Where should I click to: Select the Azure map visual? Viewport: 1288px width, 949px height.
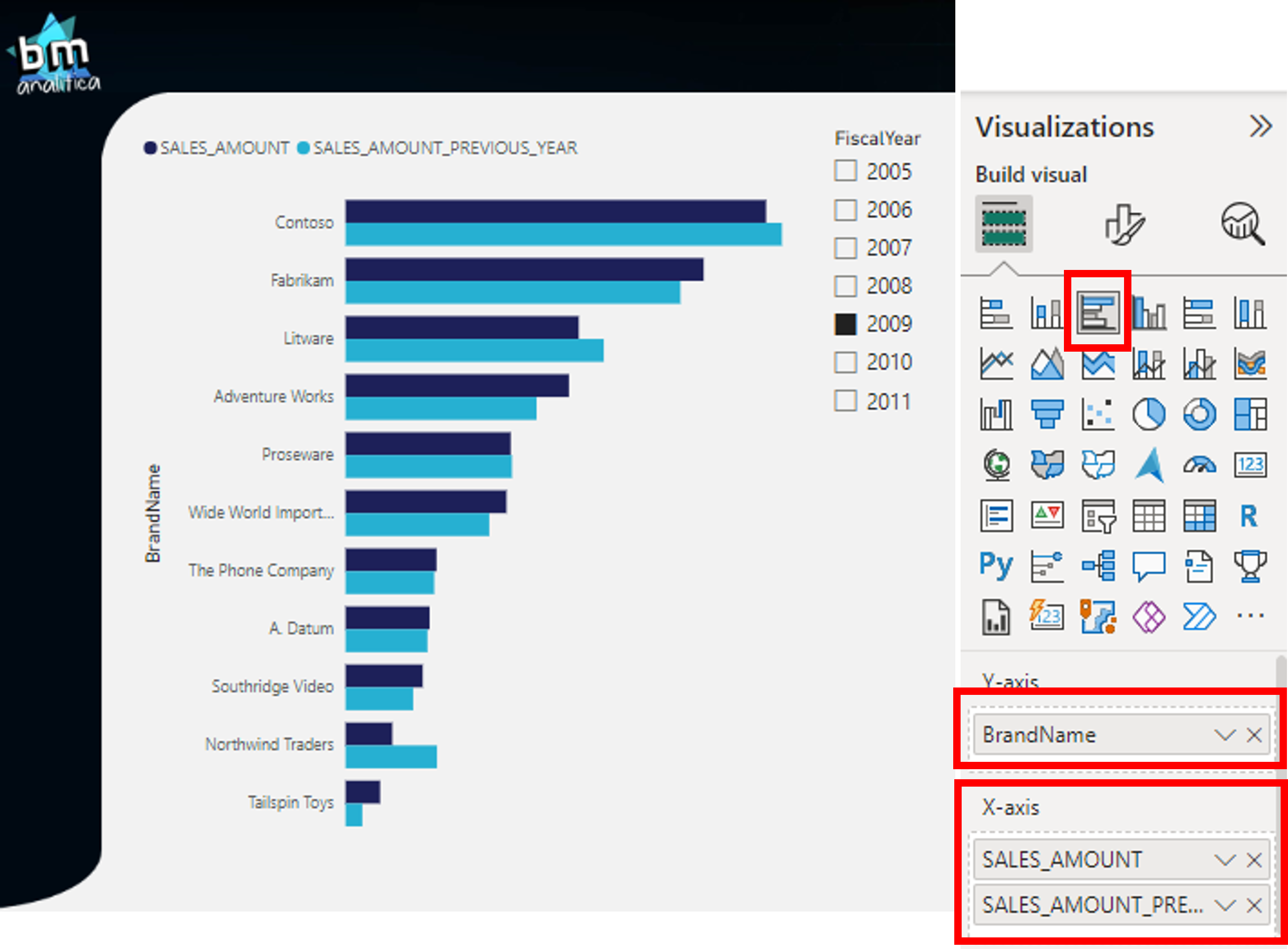point(1148,464)
